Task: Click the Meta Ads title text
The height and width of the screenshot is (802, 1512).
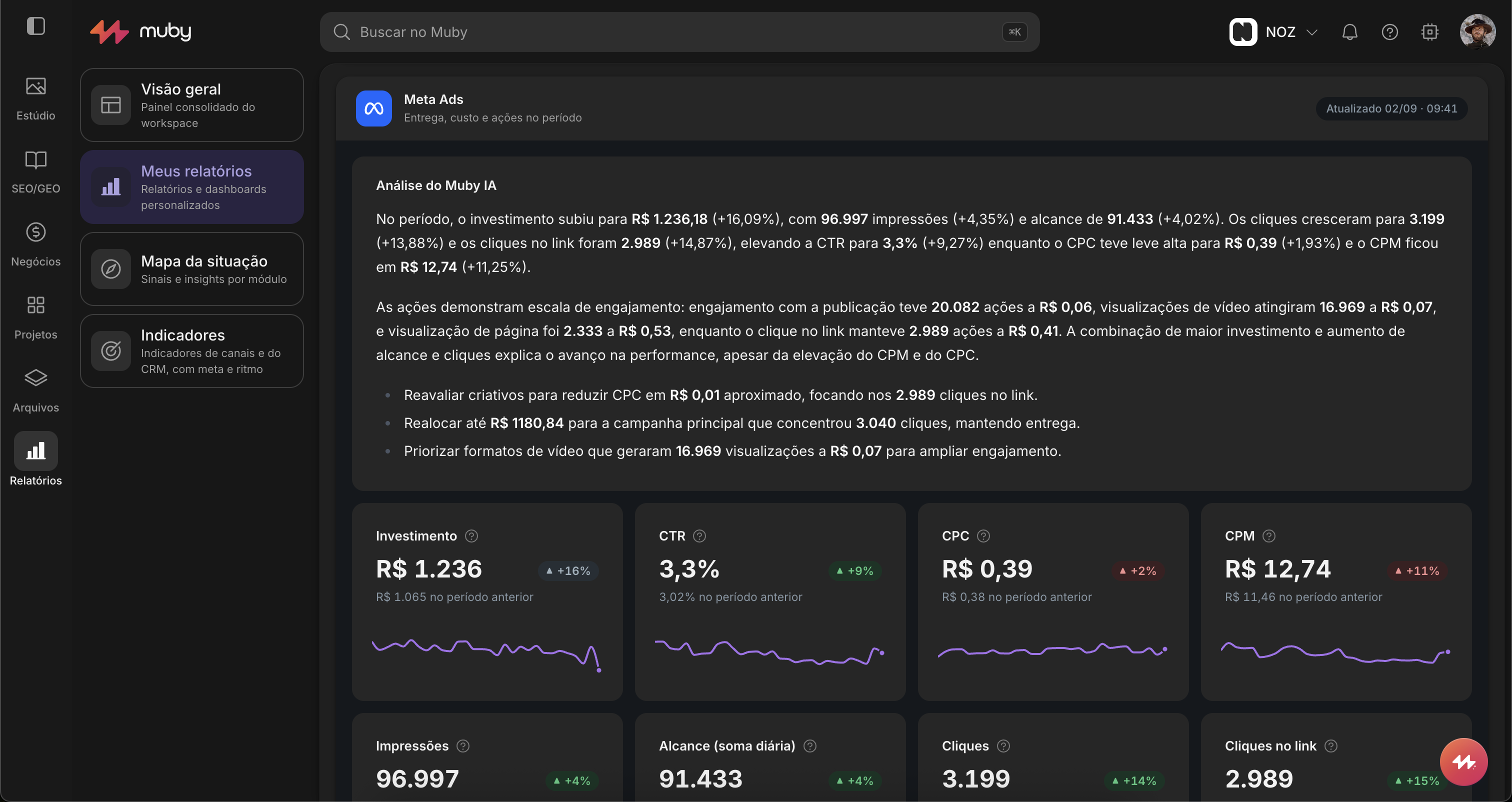Action: pyautogui.click(x=434, y=100)
